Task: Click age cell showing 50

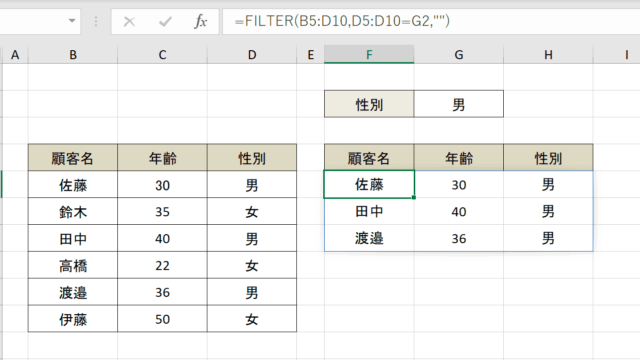Action: pyautogui.click(x=162, y=319)
